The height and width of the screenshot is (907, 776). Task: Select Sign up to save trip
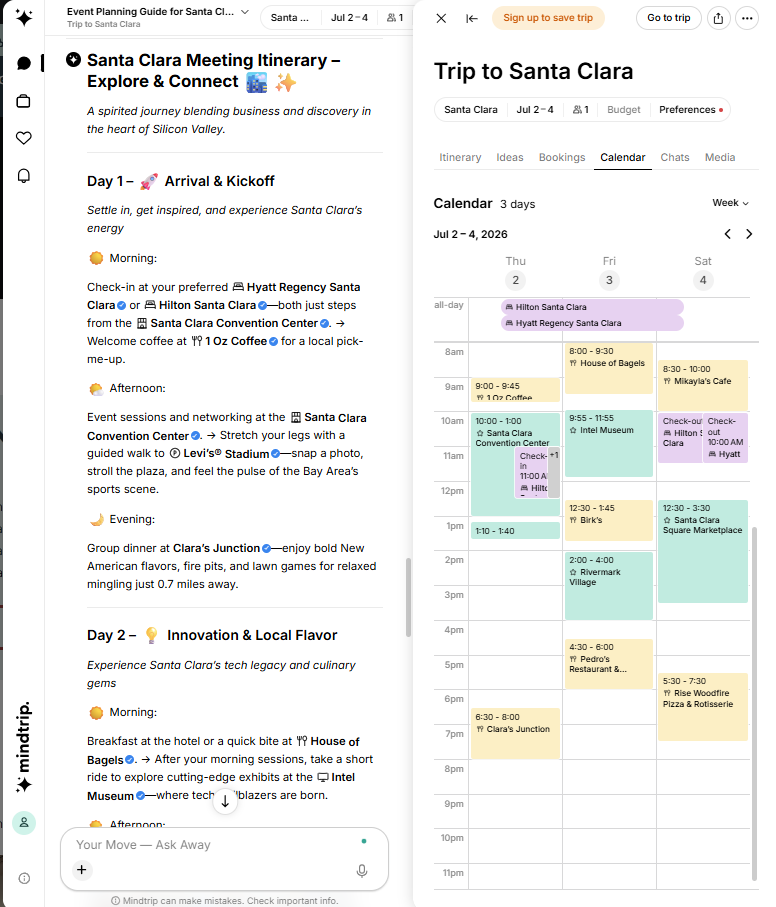pyautogui.click(x=548, y=18)
